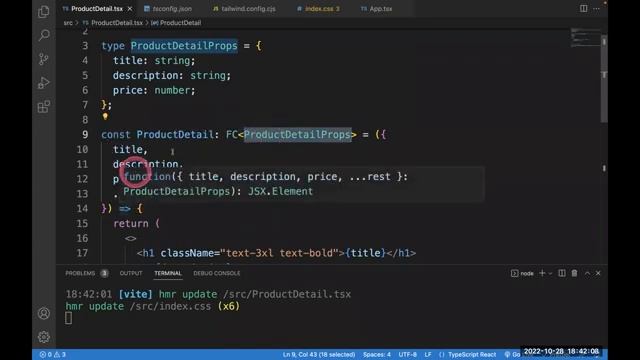The width and height of the screenshot is (640, 360).
Task: Open the terminal launch profile dropdown
Action: (550, 273)
